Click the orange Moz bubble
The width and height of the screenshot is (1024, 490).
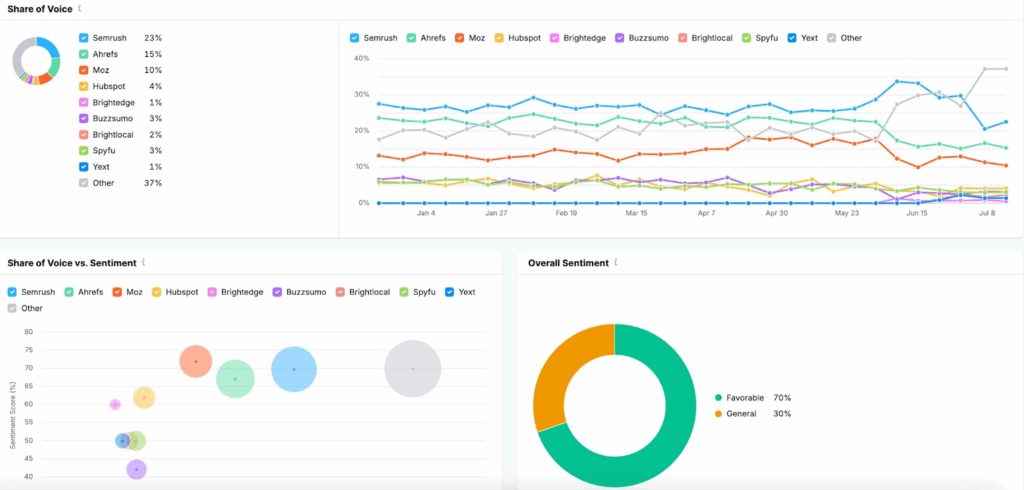[x=196, y=361]
